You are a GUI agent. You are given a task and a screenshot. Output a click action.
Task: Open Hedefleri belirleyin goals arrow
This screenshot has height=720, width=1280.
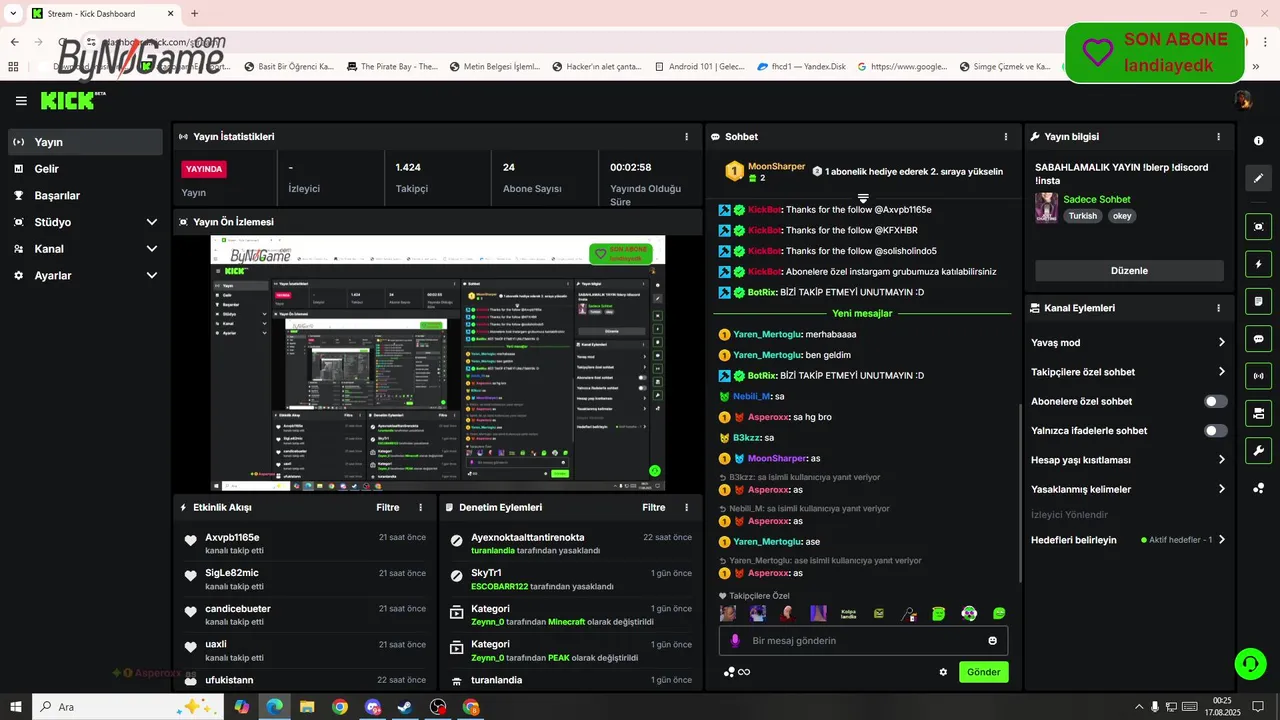[1221, 540]
